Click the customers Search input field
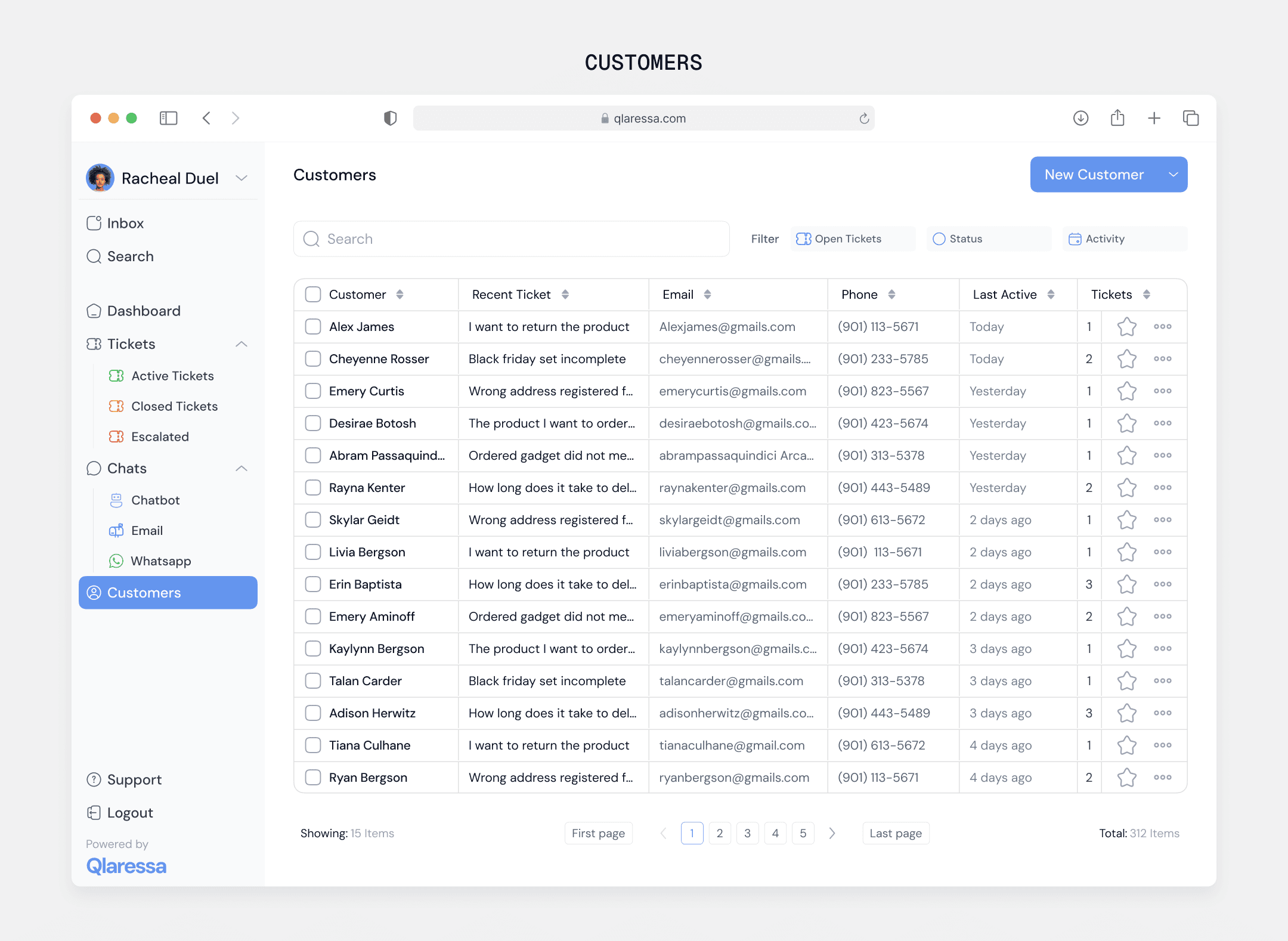Viewport: 1288px width, 941px height. [511, 239]
